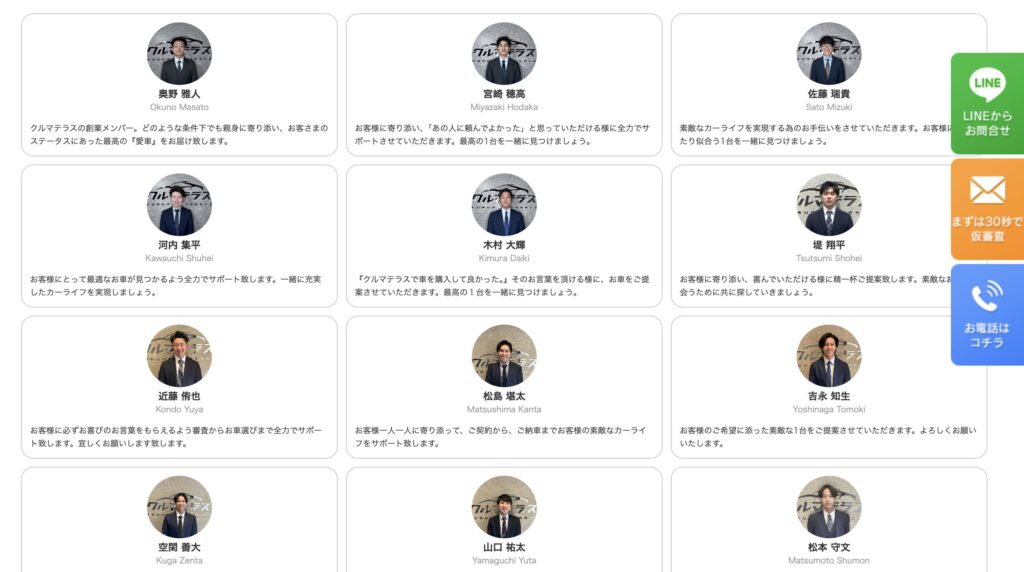Open Matsumoto Shumon's profile photo
Image resolution: width=1024 pixels, height=572 pixels.
pos(829,507)
